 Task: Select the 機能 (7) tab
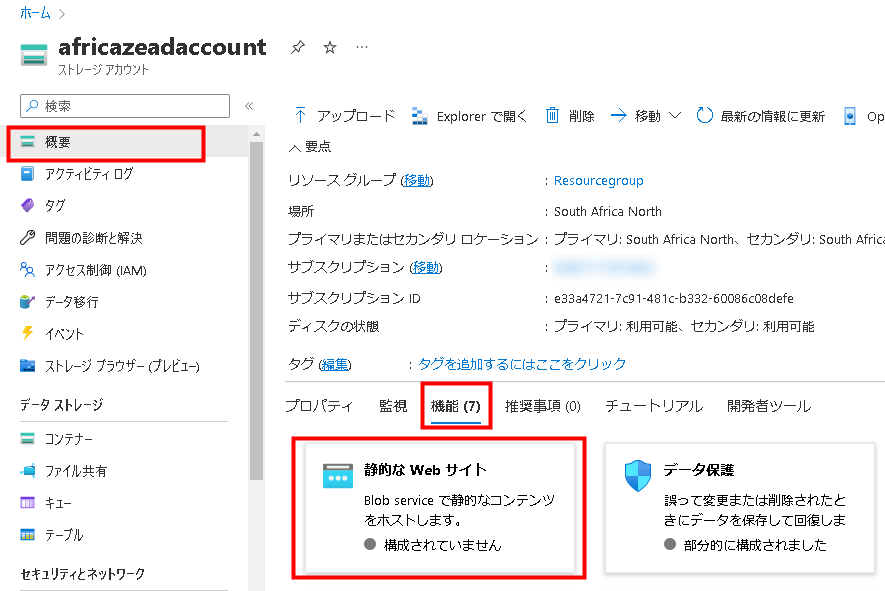coord(455,406)
